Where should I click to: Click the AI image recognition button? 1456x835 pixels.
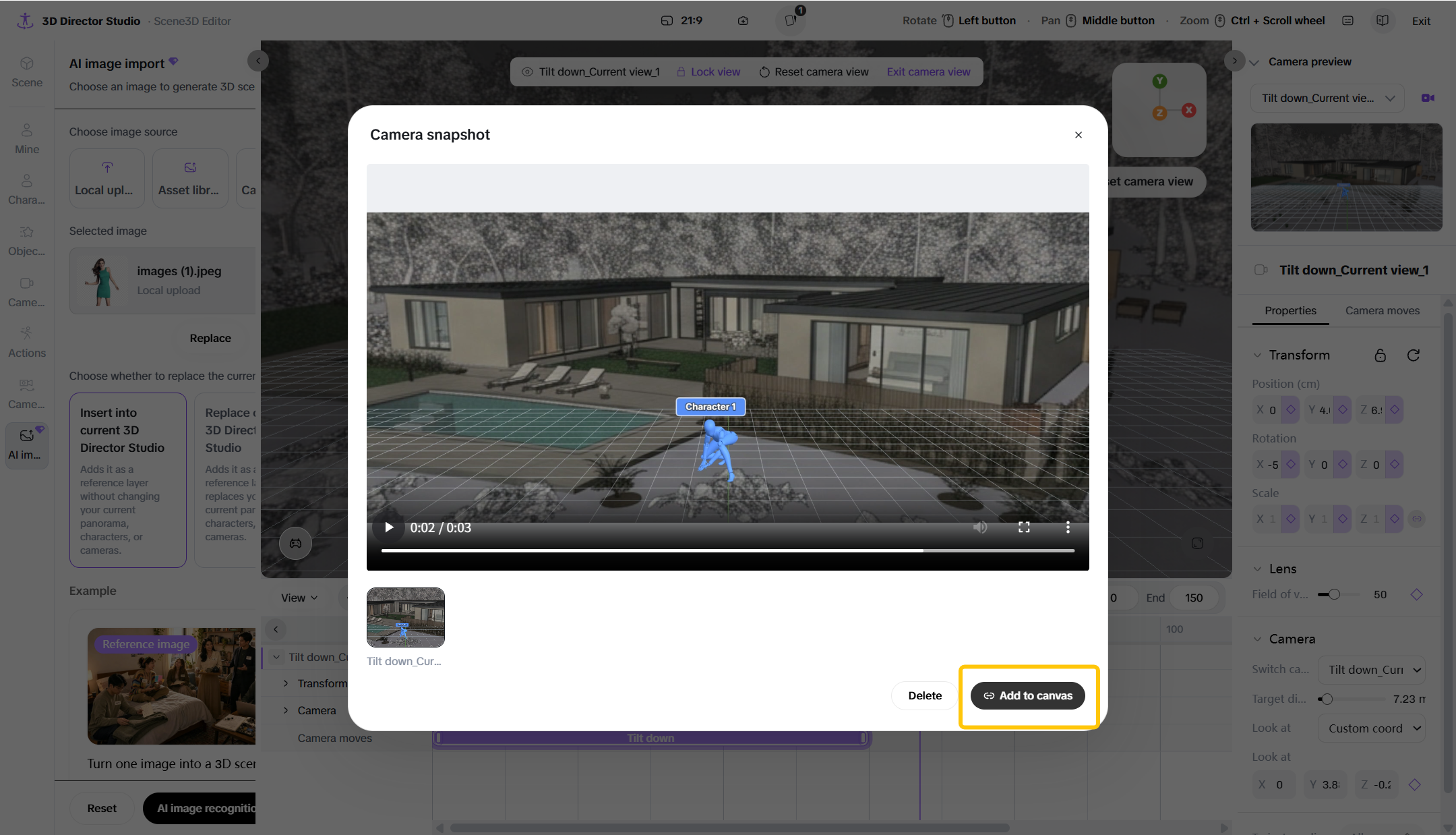[200, 808]
